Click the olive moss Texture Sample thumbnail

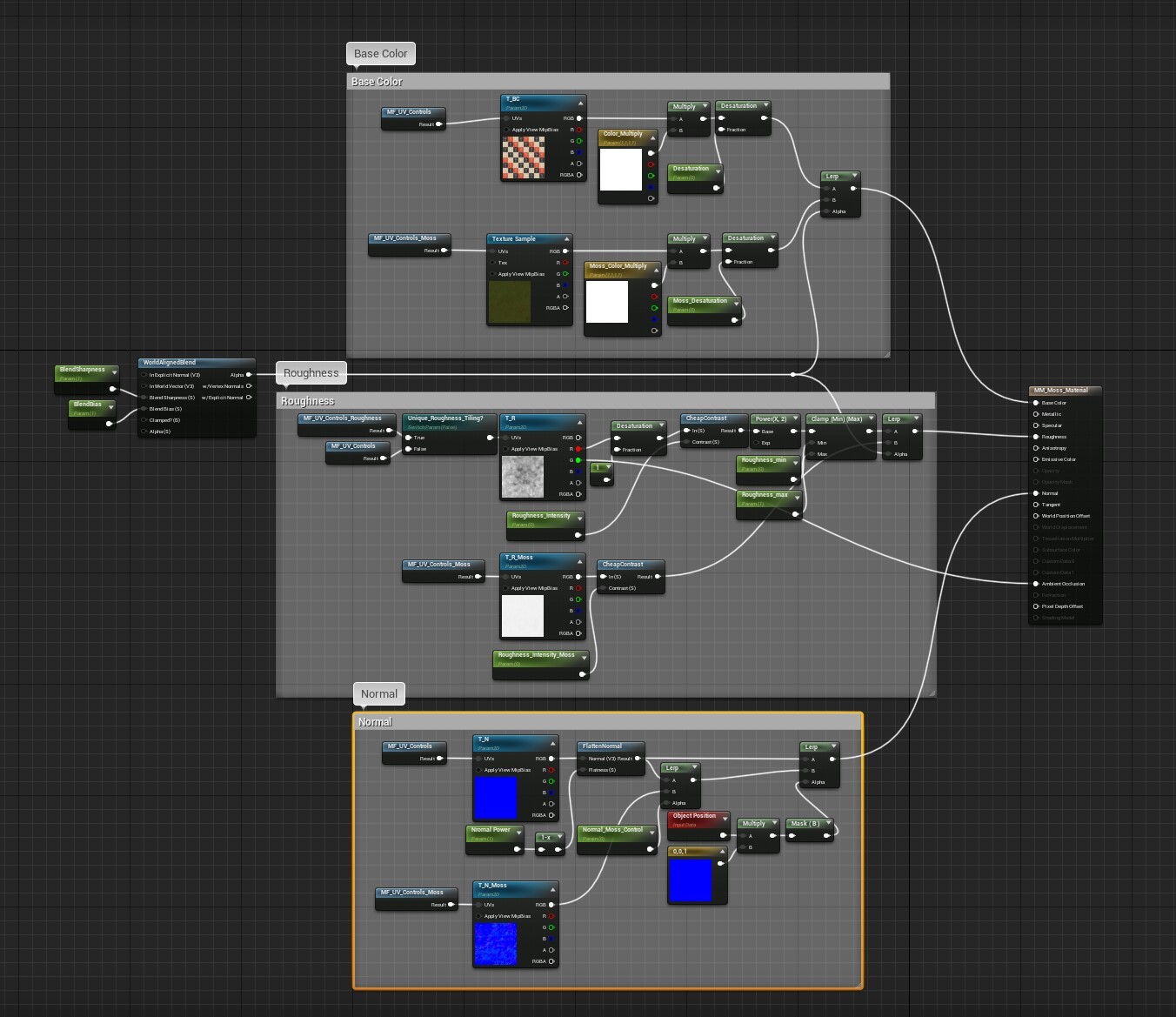(x=510, y=302)
